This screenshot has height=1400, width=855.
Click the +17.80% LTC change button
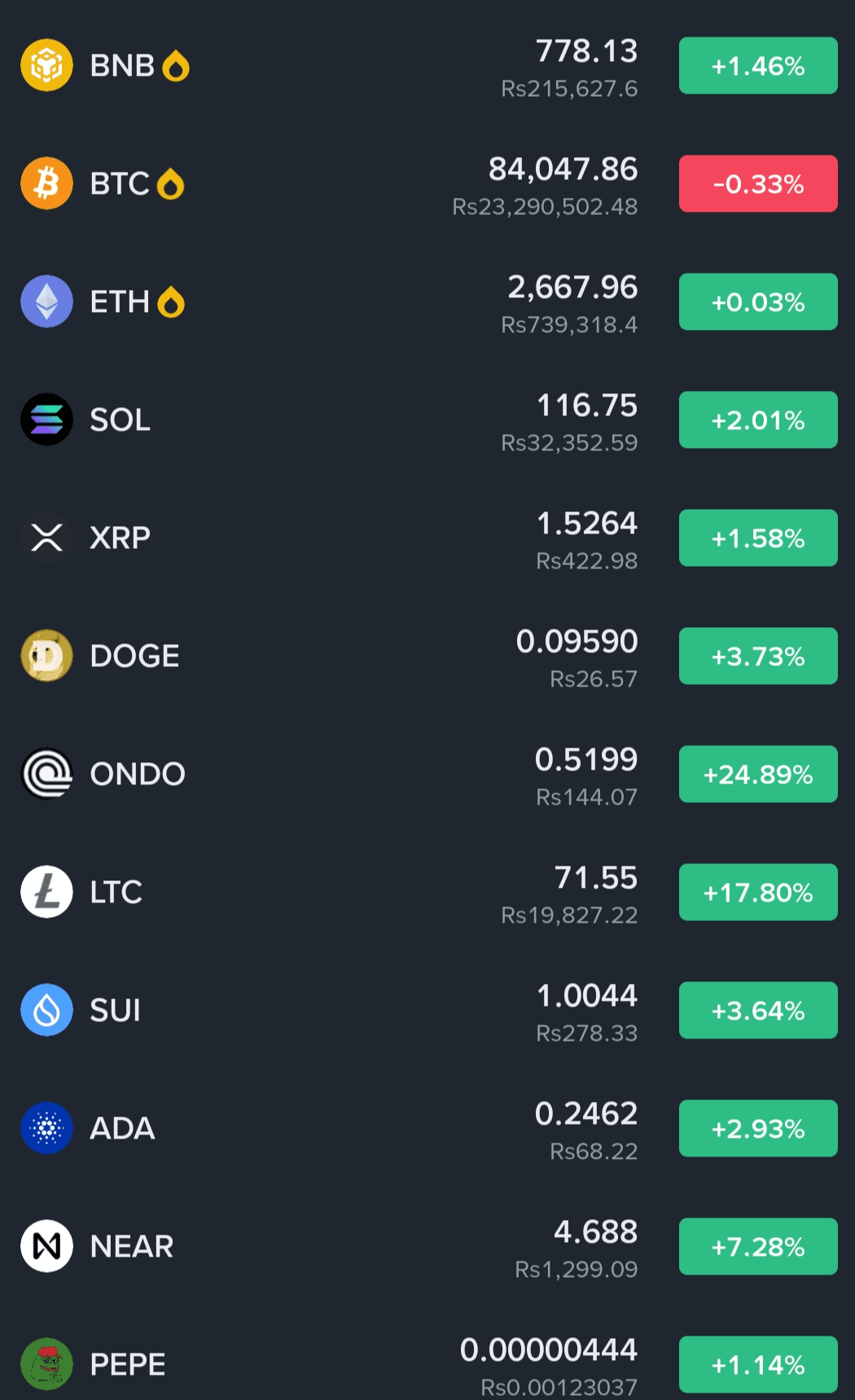[758, 892]
